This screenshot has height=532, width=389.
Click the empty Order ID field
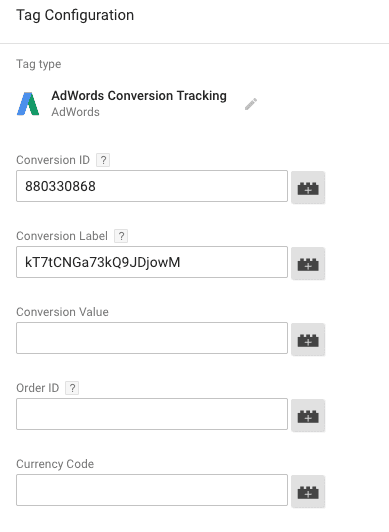[152, 414]
